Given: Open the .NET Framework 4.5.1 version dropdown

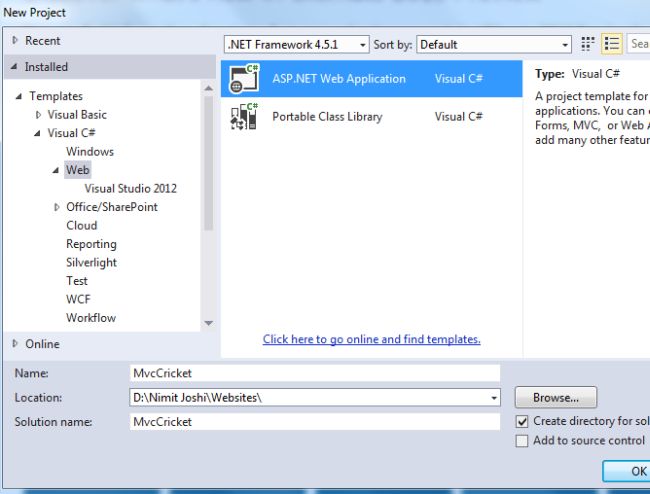Looking at the screenshot, I should pos(296,44).
